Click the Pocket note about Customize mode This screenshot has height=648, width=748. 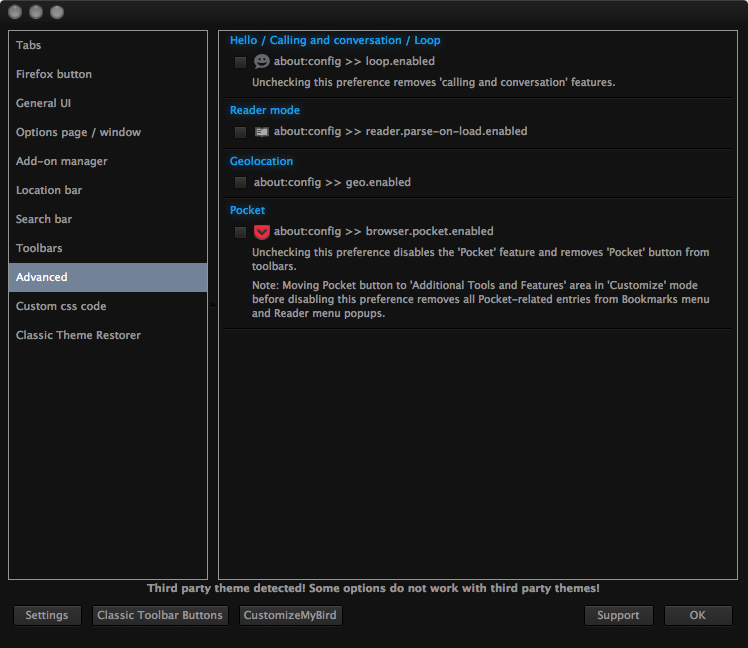[x=480, y=300]
